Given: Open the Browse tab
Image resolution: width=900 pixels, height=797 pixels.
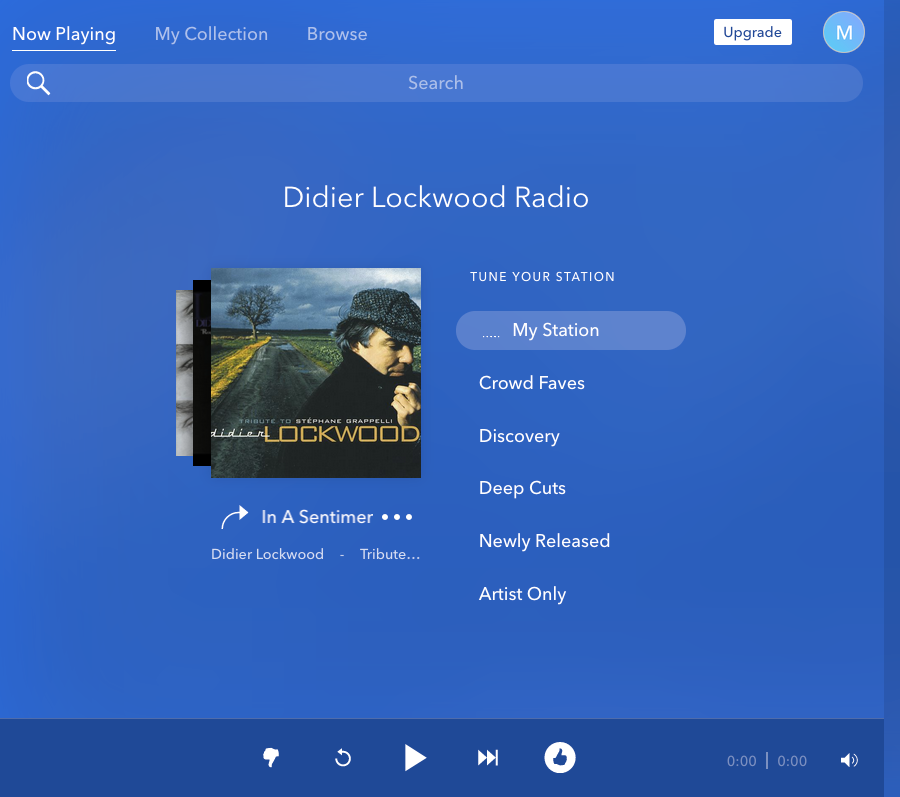Looking at the screenshot, I should 337,34.
